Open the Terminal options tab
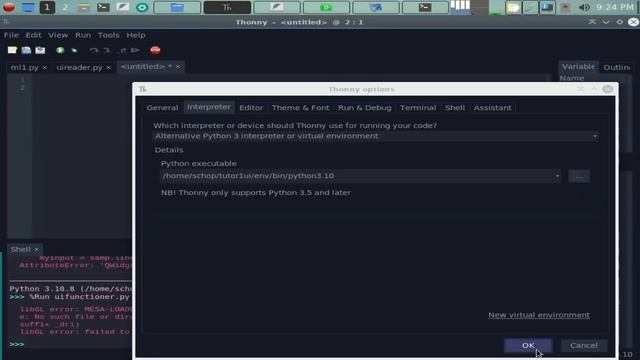The width and height of the screenshot is (640, 360). click(x=418, y=108)
